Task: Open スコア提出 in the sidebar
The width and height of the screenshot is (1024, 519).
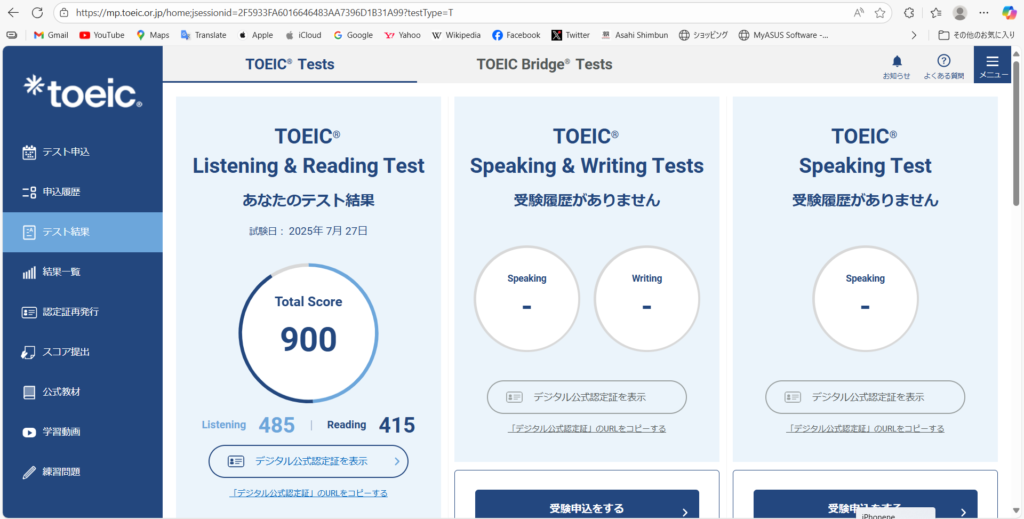Action: coord(66,352)
